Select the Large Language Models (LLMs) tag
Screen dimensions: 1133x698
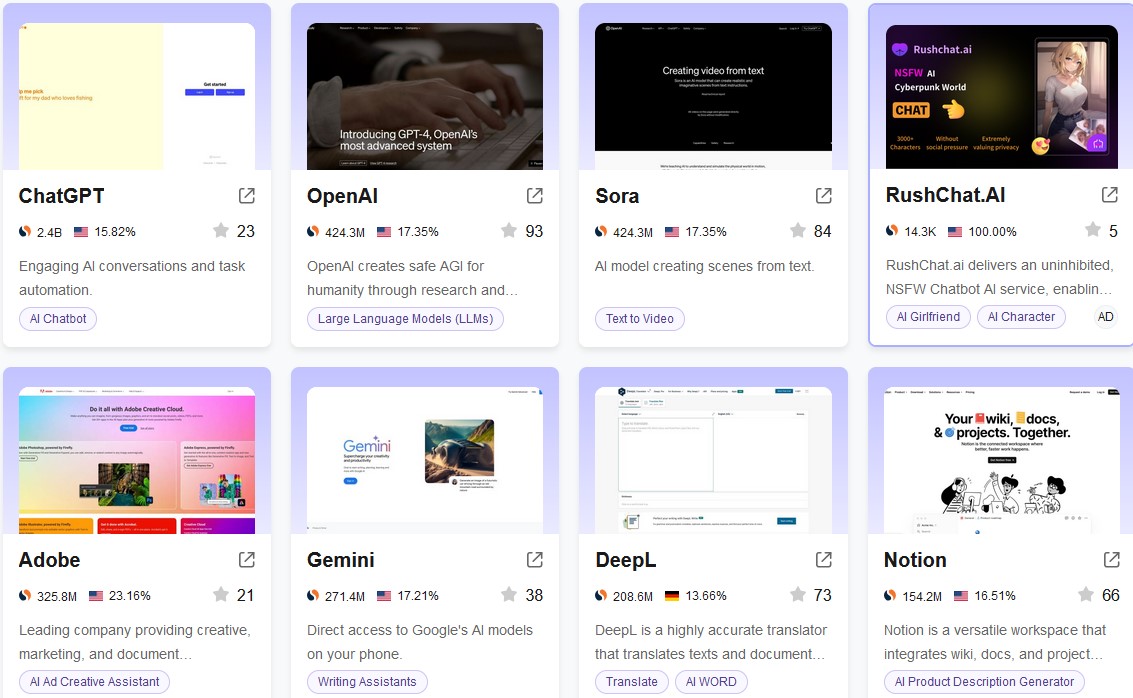click(405, 319)
